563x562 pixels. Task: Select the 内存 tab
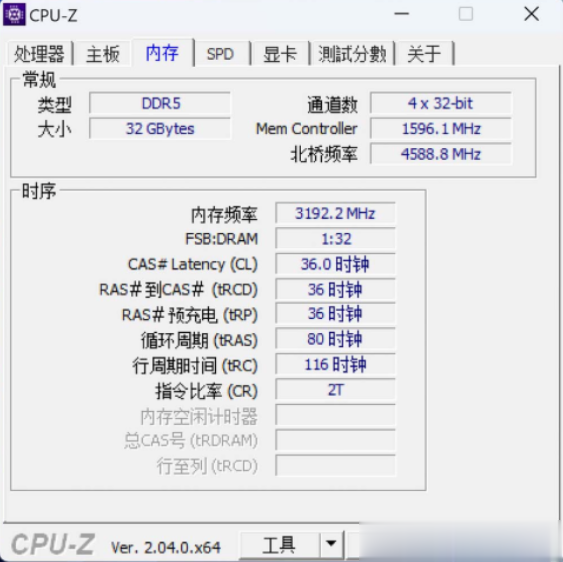(162, 53)
